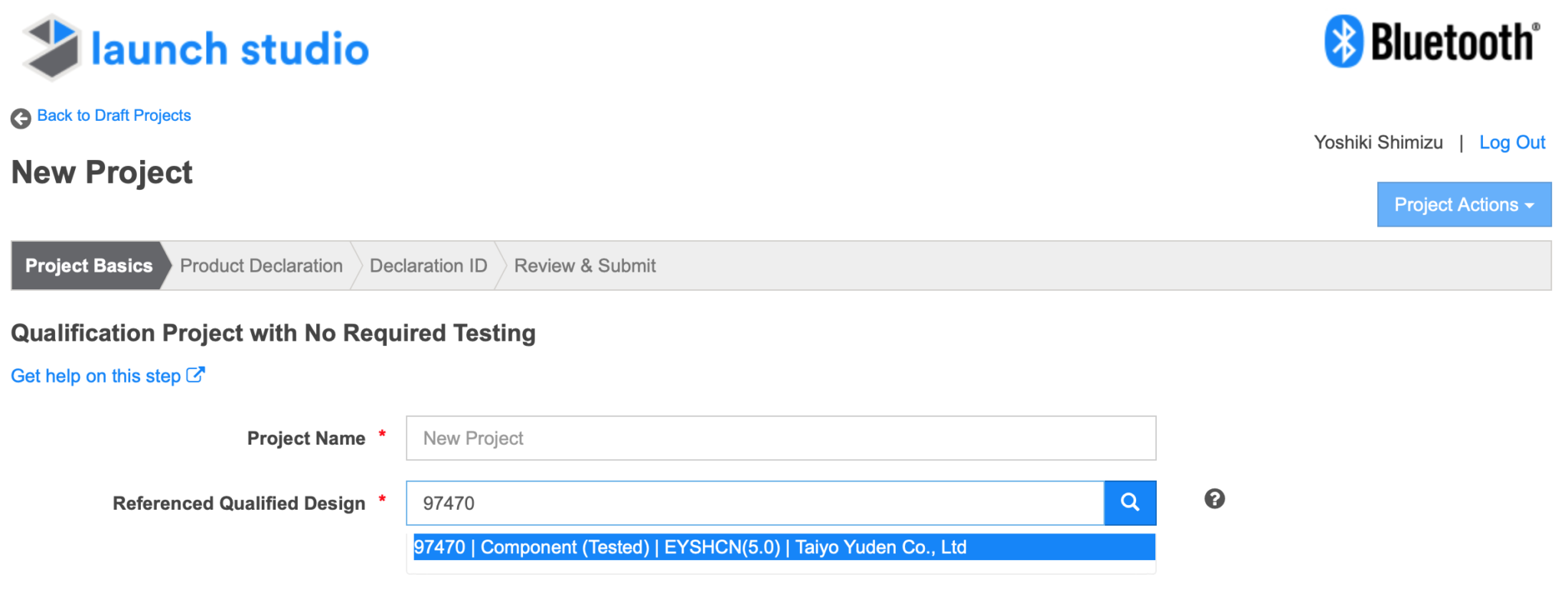Select the Project Basics step tab

pos(89,266)
